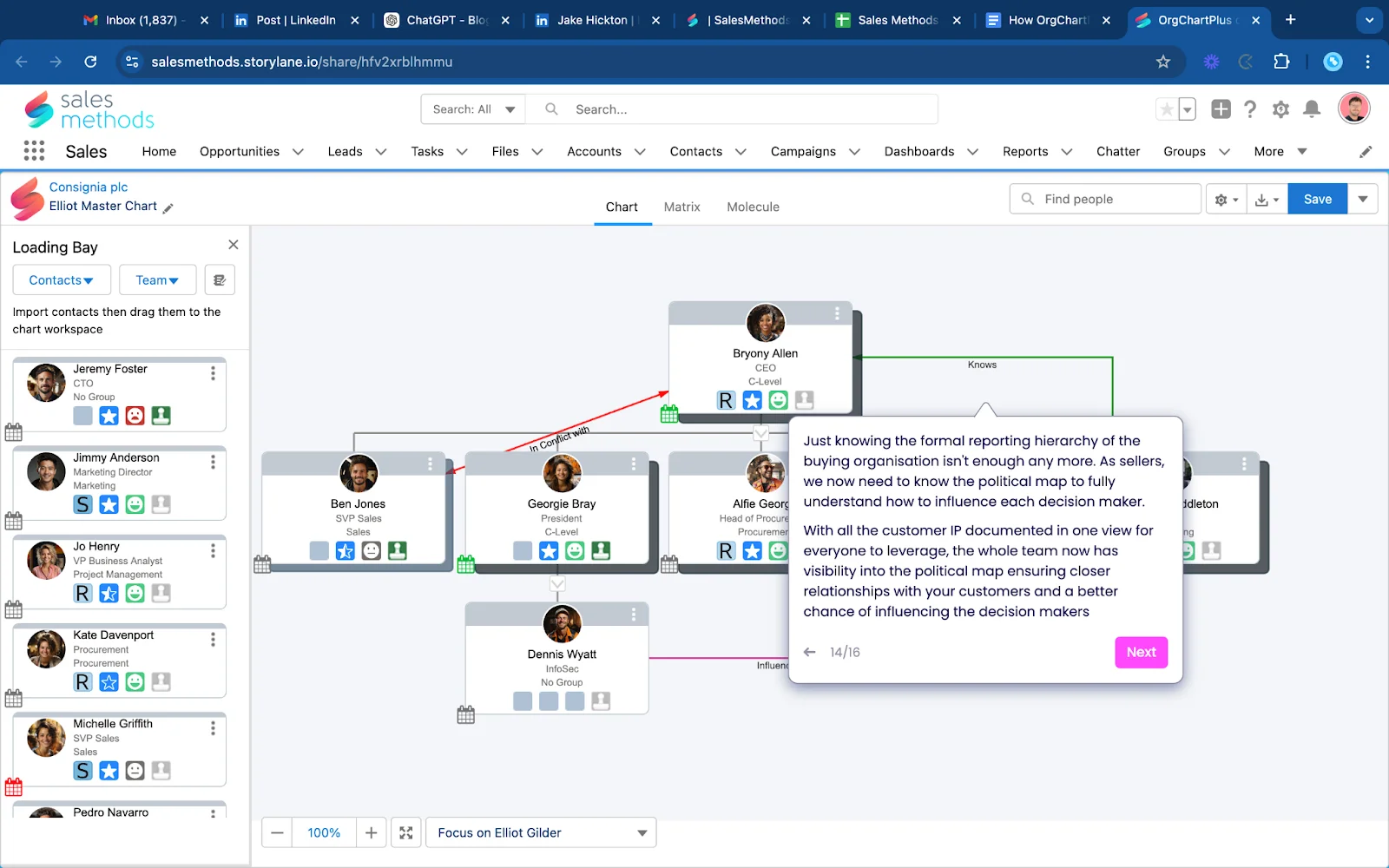Open the Consignia plc link
Viewport: 1389px width, 868px height.
pyautogui.click(x=89, y=187)
